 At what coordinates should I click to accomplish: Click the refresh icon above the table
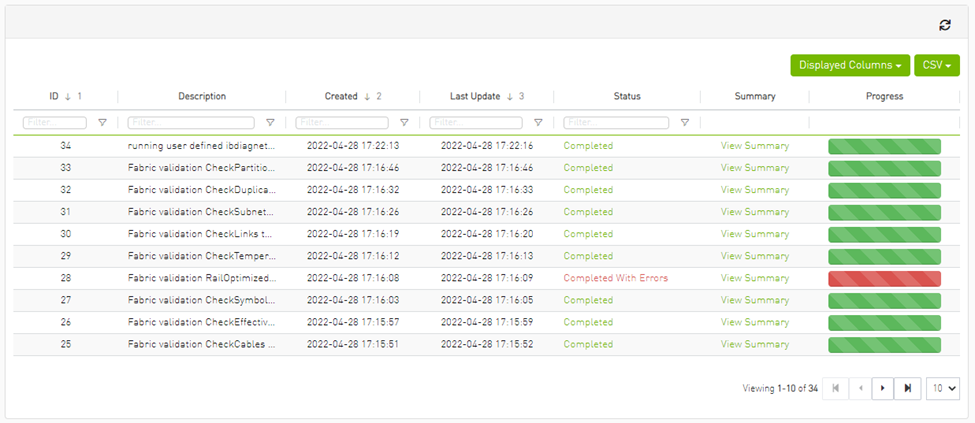(945, 24)
